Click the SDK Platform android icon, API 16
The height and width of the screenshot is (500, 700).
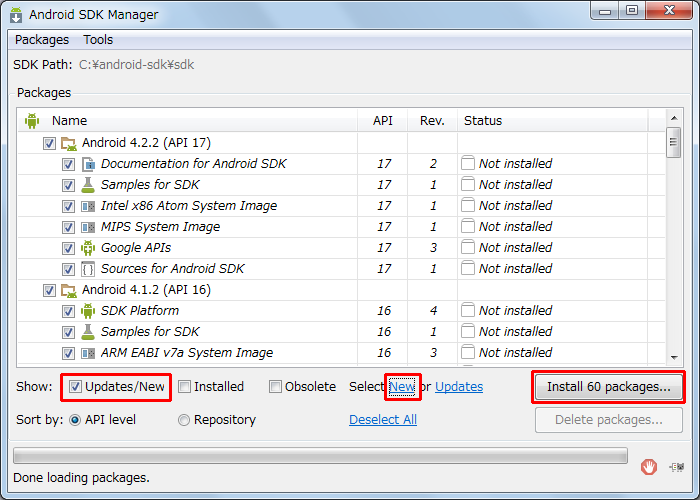89,311
